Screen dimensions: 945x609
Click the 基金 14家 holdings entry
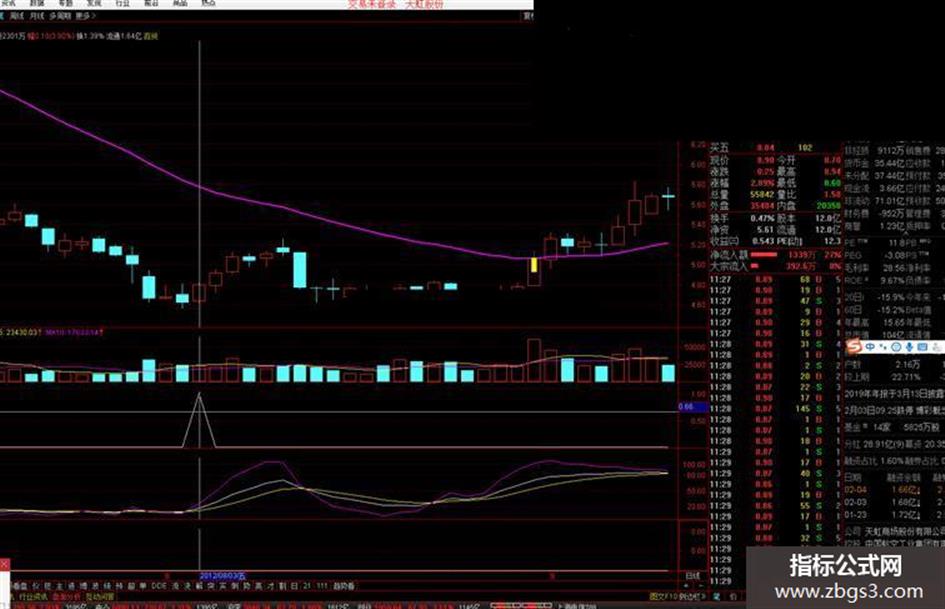tap(867, 427)
